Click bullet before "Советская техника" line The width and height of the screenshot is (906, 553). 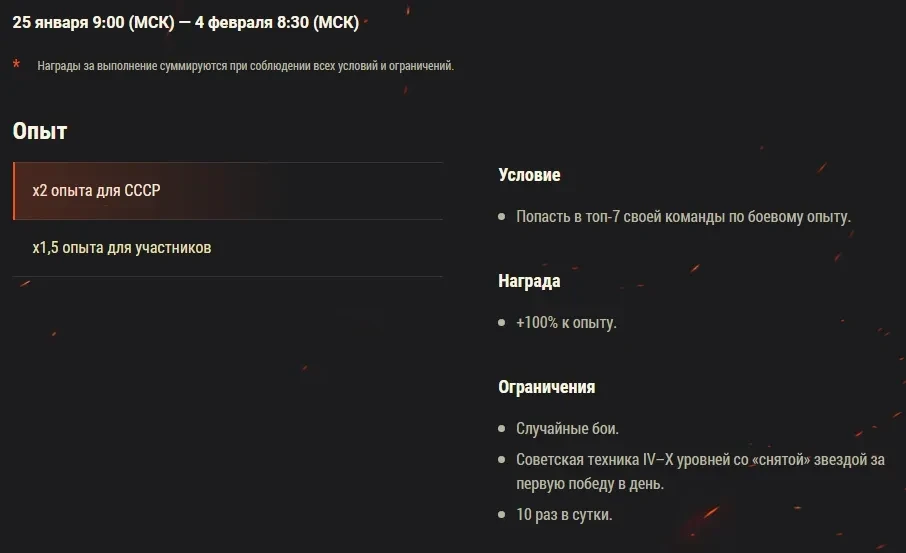502,460
